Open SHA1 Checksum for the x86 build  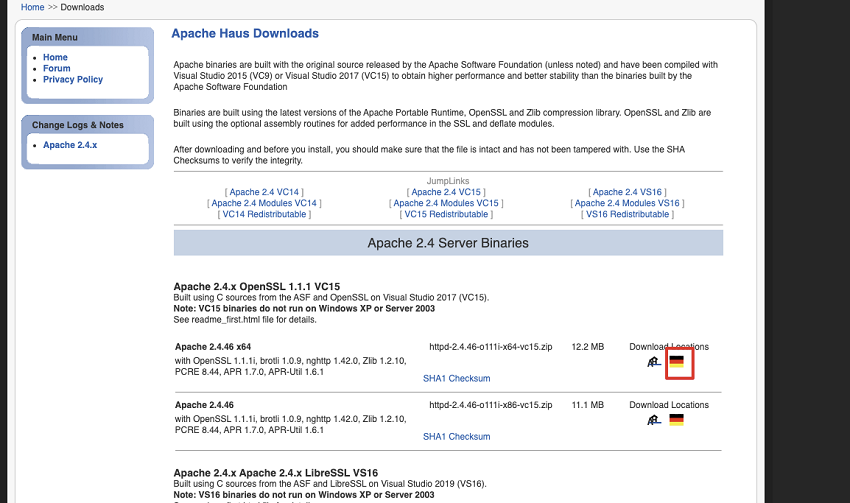point(456,436)
